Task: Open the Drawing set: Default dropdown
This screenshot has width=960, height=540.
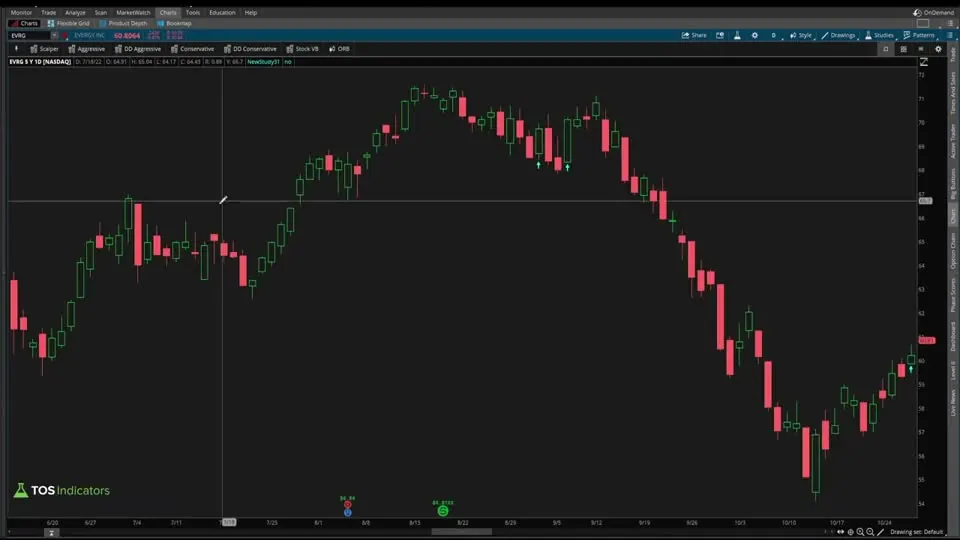Action: 917,532
